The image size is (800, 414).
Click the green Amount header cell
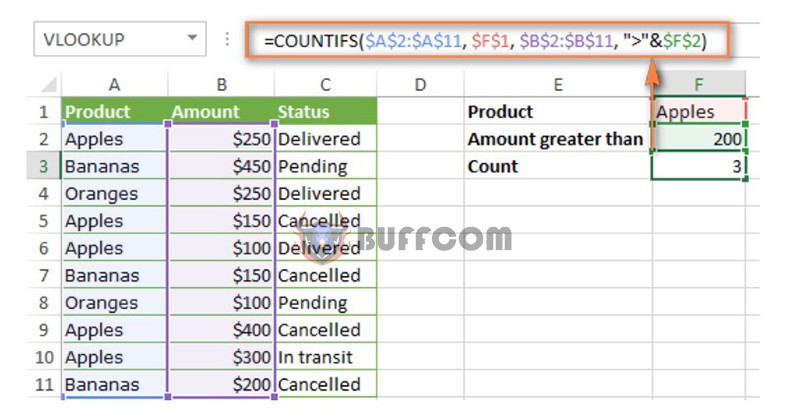click(221, 111)
